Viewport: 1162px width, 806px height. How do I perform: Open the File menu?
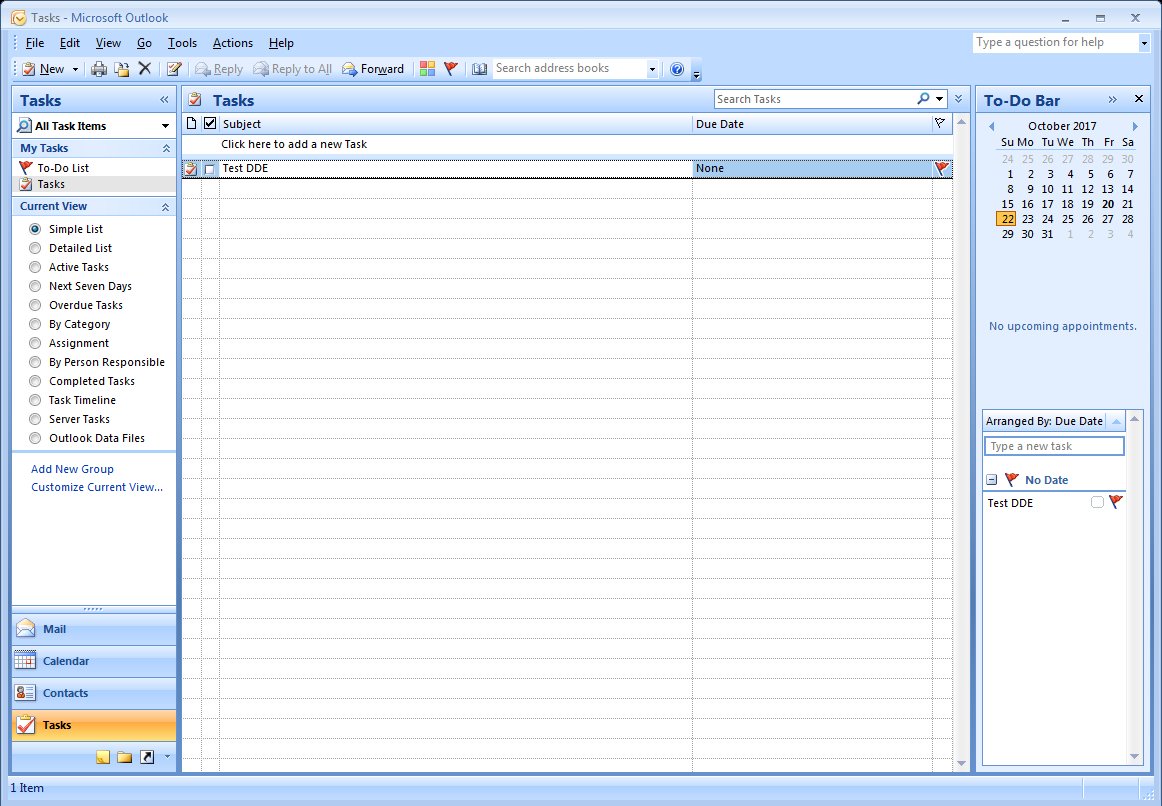tap(35, 43)
